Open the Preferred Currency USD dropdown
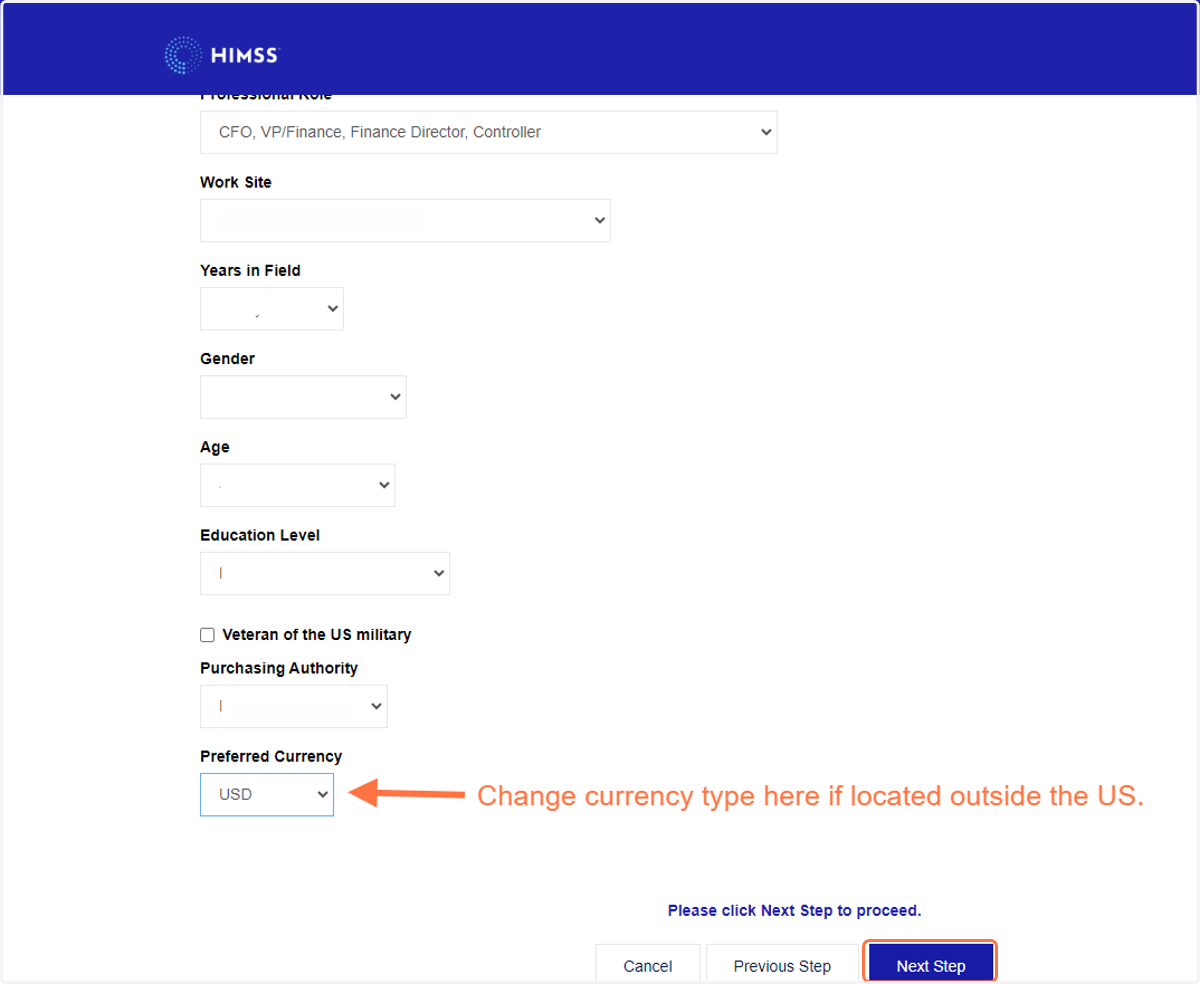Screen dimensions: 1200x984 [267, 794]
